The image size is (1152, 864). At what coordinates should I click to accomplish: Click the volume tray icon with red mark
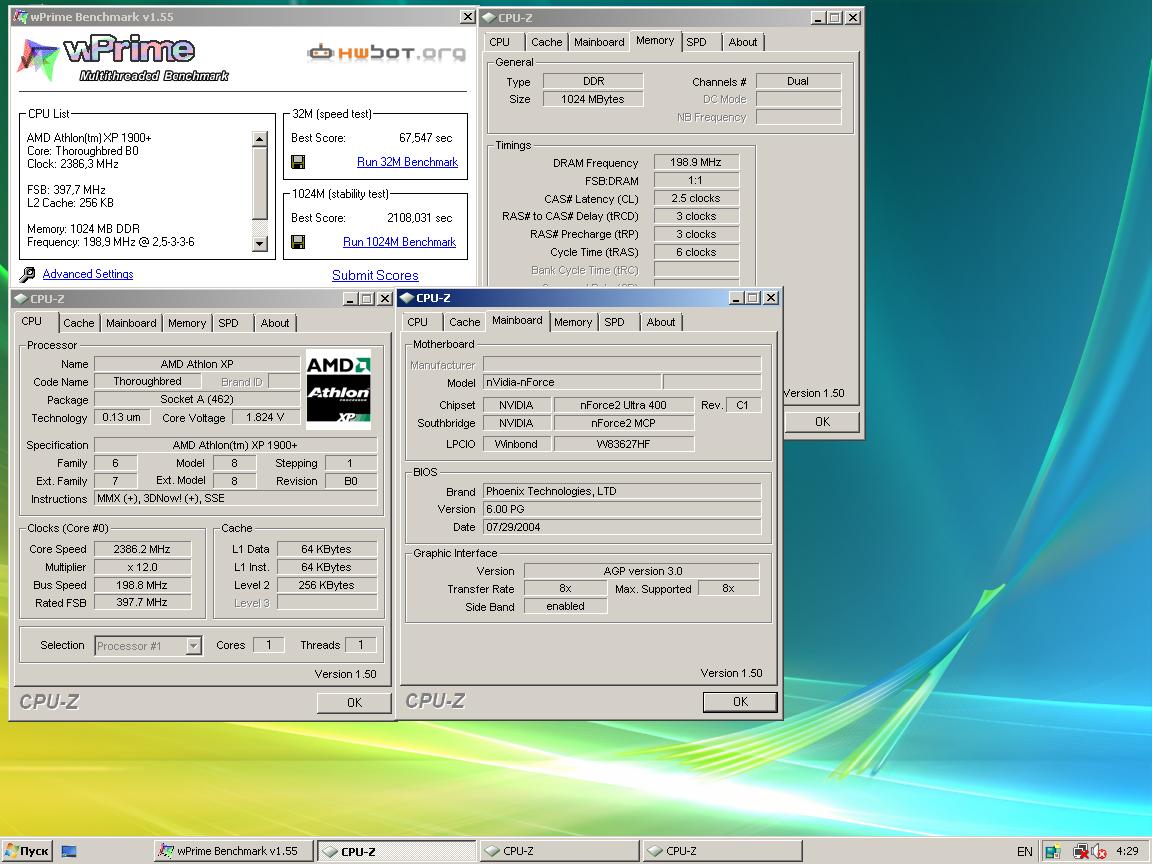click(x=1099, y=852)
